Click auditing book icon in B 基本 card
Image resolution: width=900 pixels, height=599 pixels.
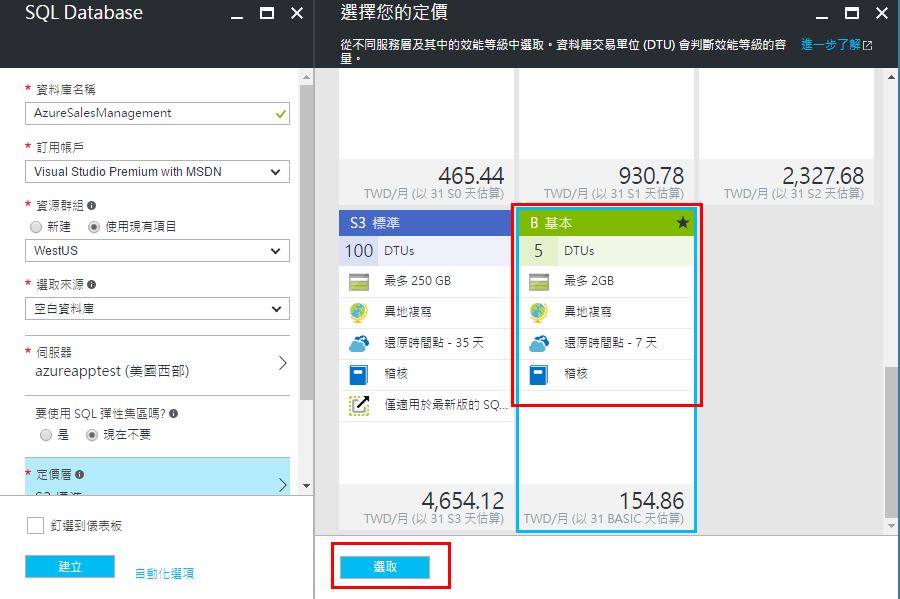click(x=539, y=375)
